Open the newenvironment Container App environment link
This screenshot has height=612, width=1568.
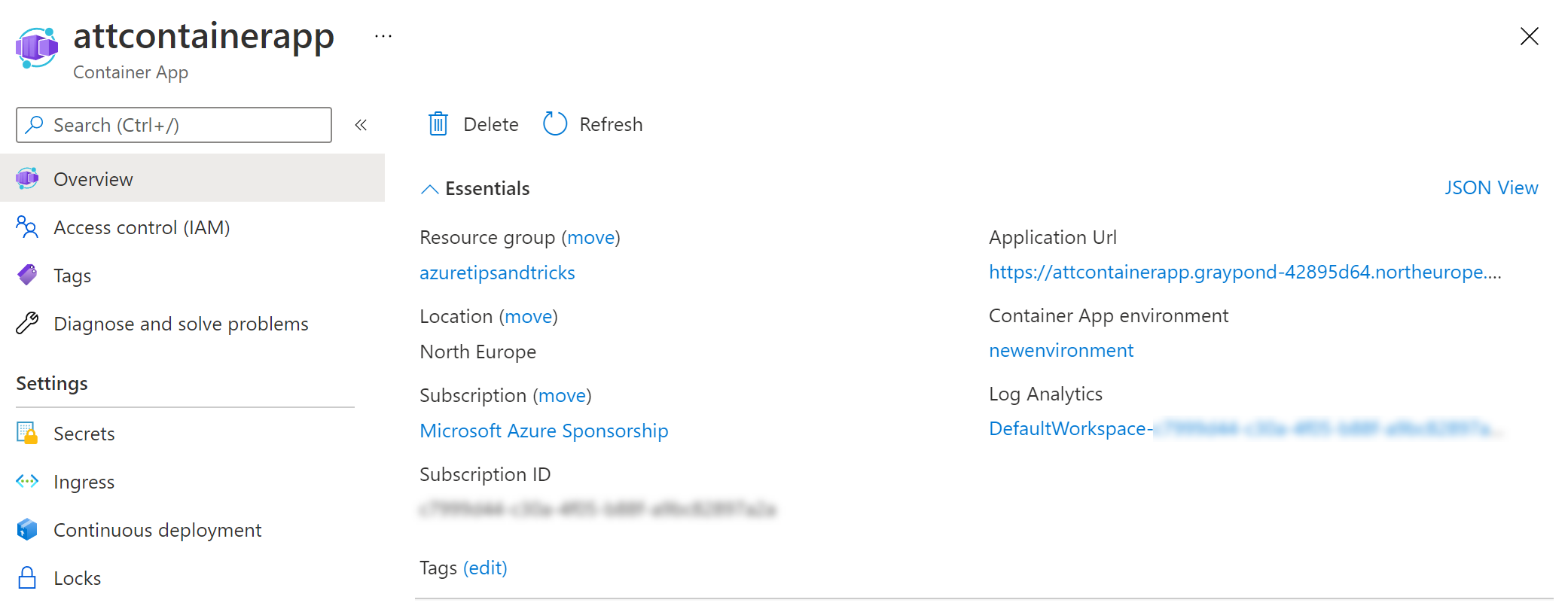coord(1061,351)
